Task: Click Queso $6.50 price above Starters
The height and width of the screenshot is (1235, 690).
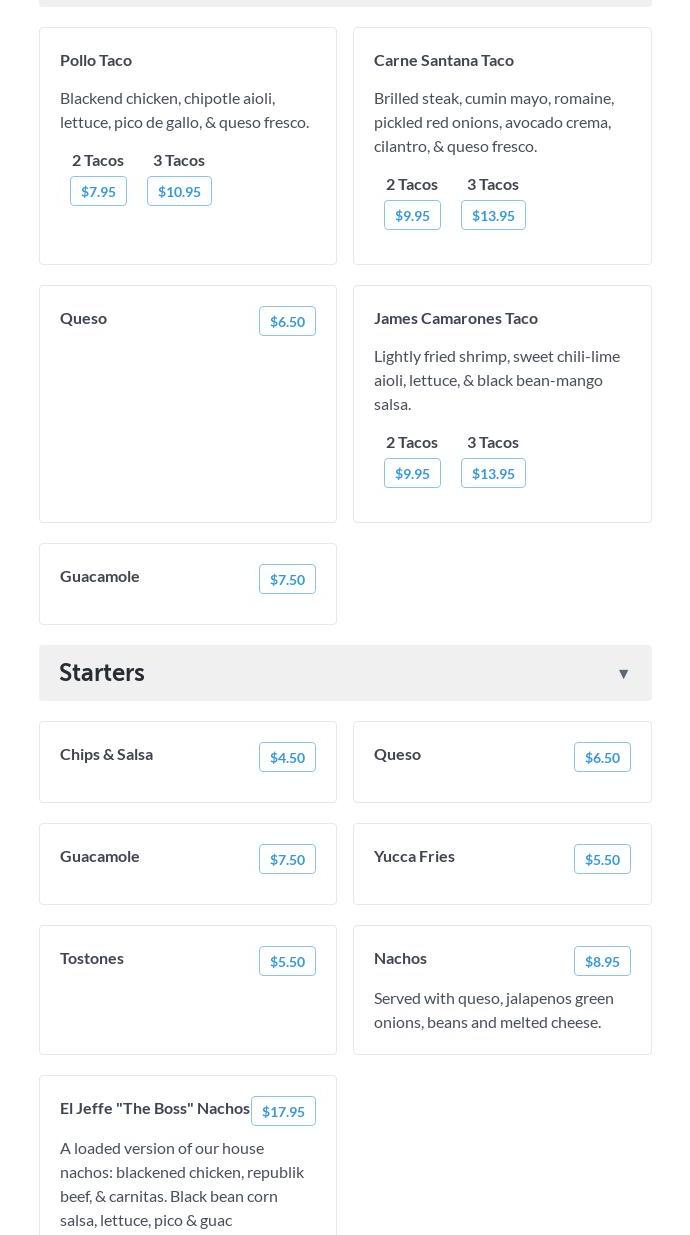Action: click(287, 321)
